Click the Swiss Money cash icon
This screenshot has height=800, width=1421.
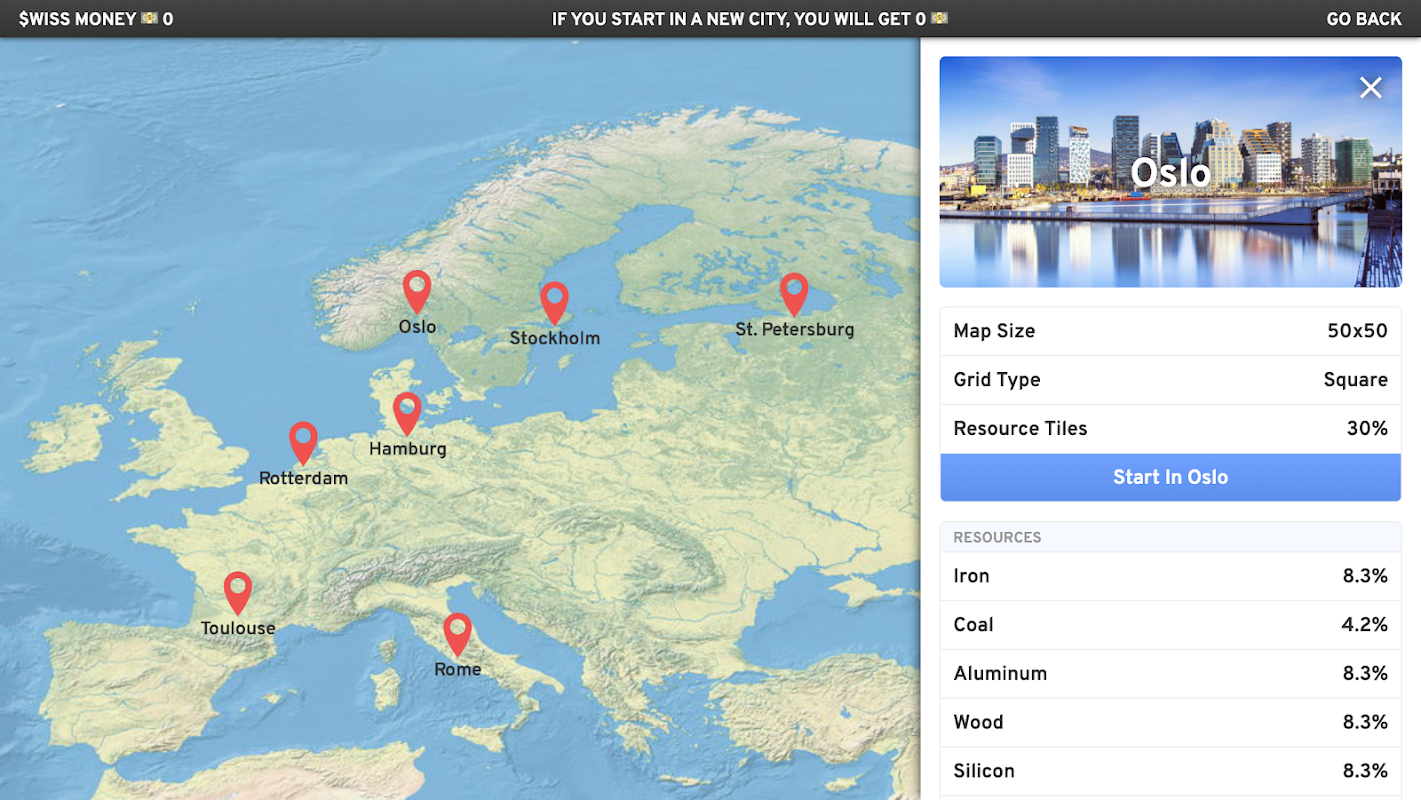click(x=150, y=19)
